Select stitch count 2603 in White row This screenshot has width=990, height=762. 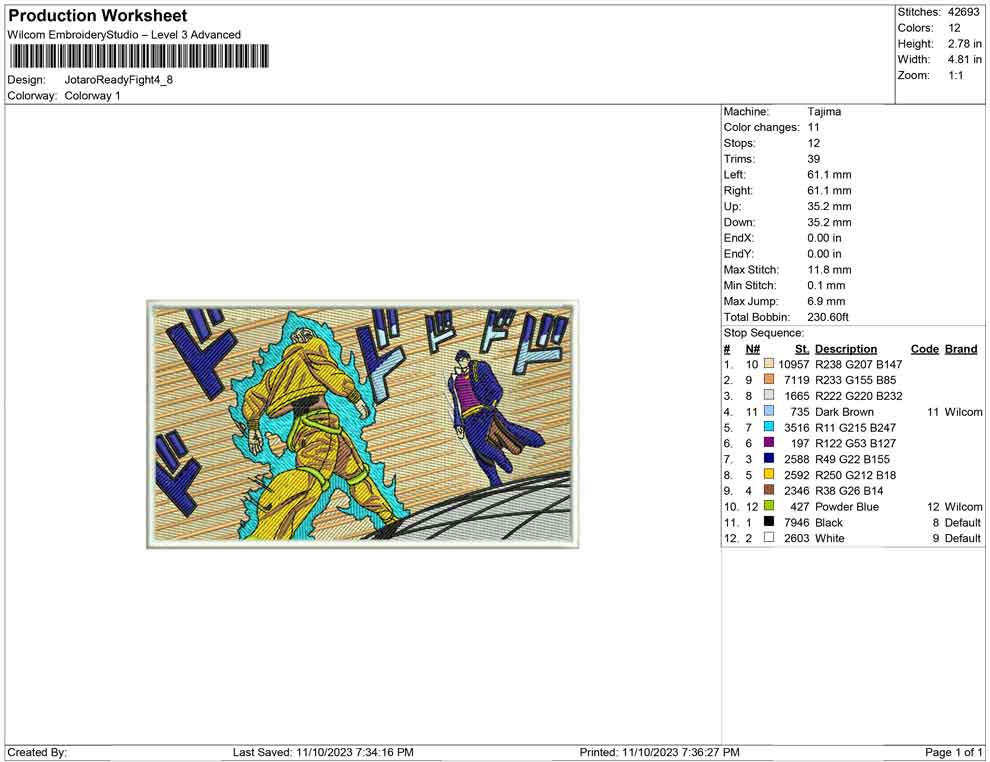click(x=797, y=538)
